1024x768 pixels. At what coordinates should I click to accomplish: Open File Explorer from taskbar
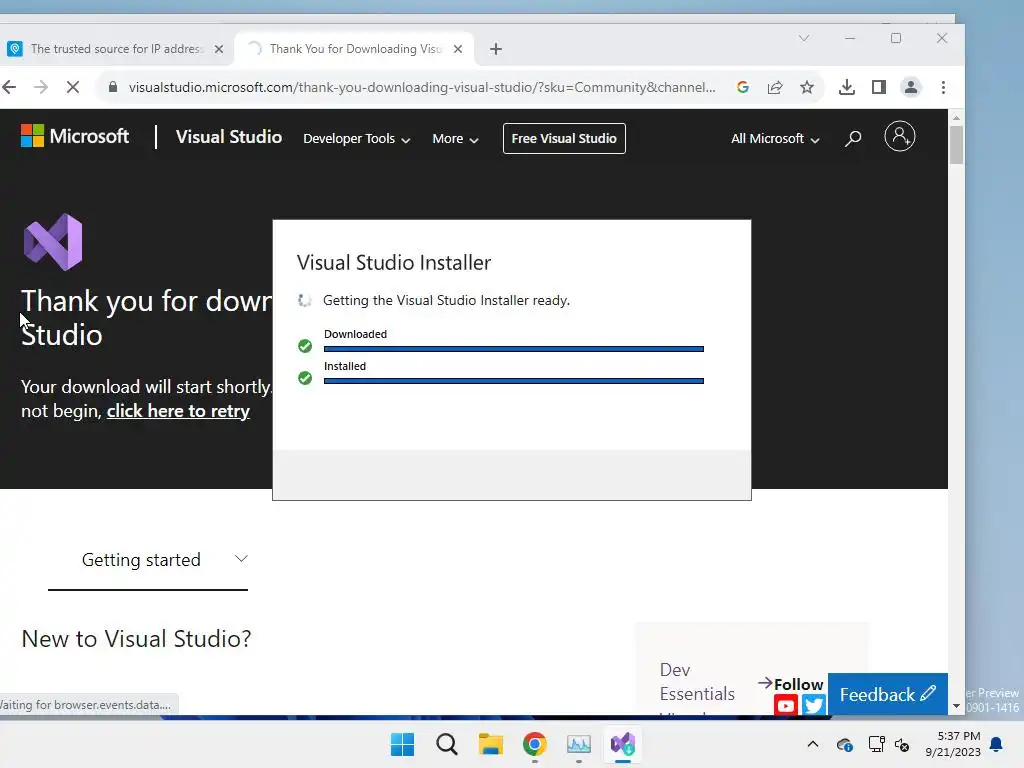pos(490,744)
